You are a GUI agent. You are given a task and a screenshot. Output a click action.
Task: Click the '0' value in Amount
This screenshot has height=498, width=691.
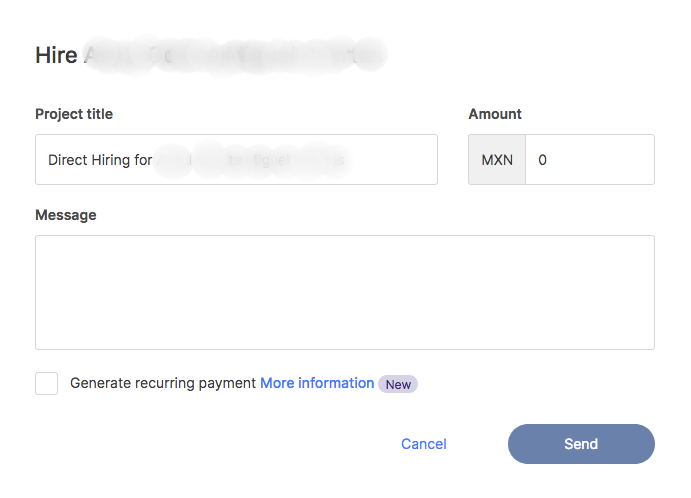543,160
